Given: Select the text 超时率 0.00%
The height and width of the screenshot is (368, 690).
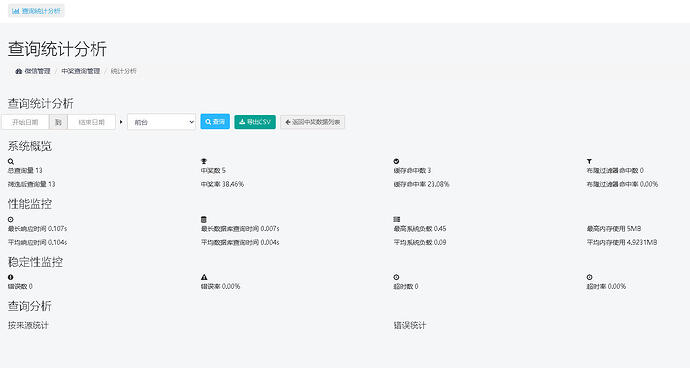Looking at the screenshot, I should pos(606,286).
